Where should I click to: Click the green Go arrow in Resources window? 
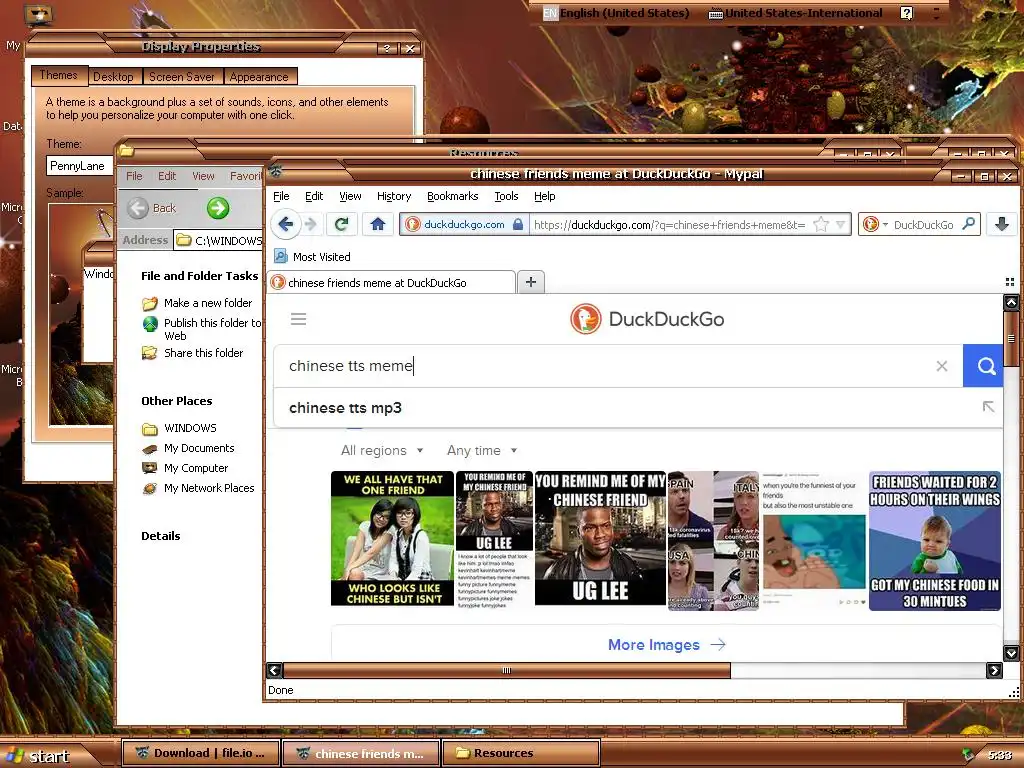click(218, 208)
